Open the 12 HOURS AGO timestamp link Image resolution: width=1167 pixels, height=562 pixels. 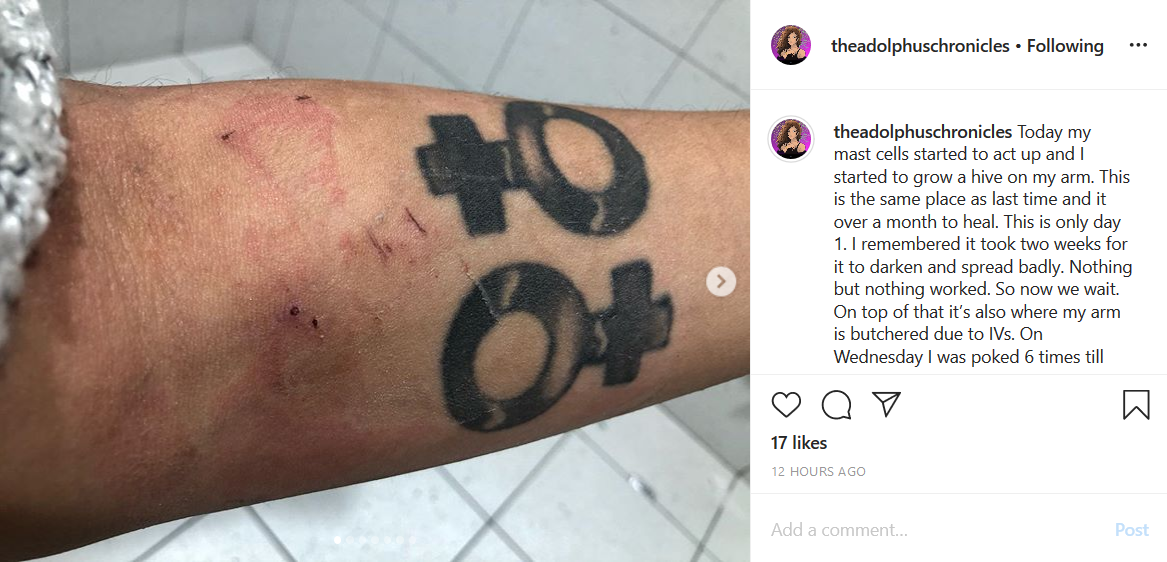coord(818,472)
